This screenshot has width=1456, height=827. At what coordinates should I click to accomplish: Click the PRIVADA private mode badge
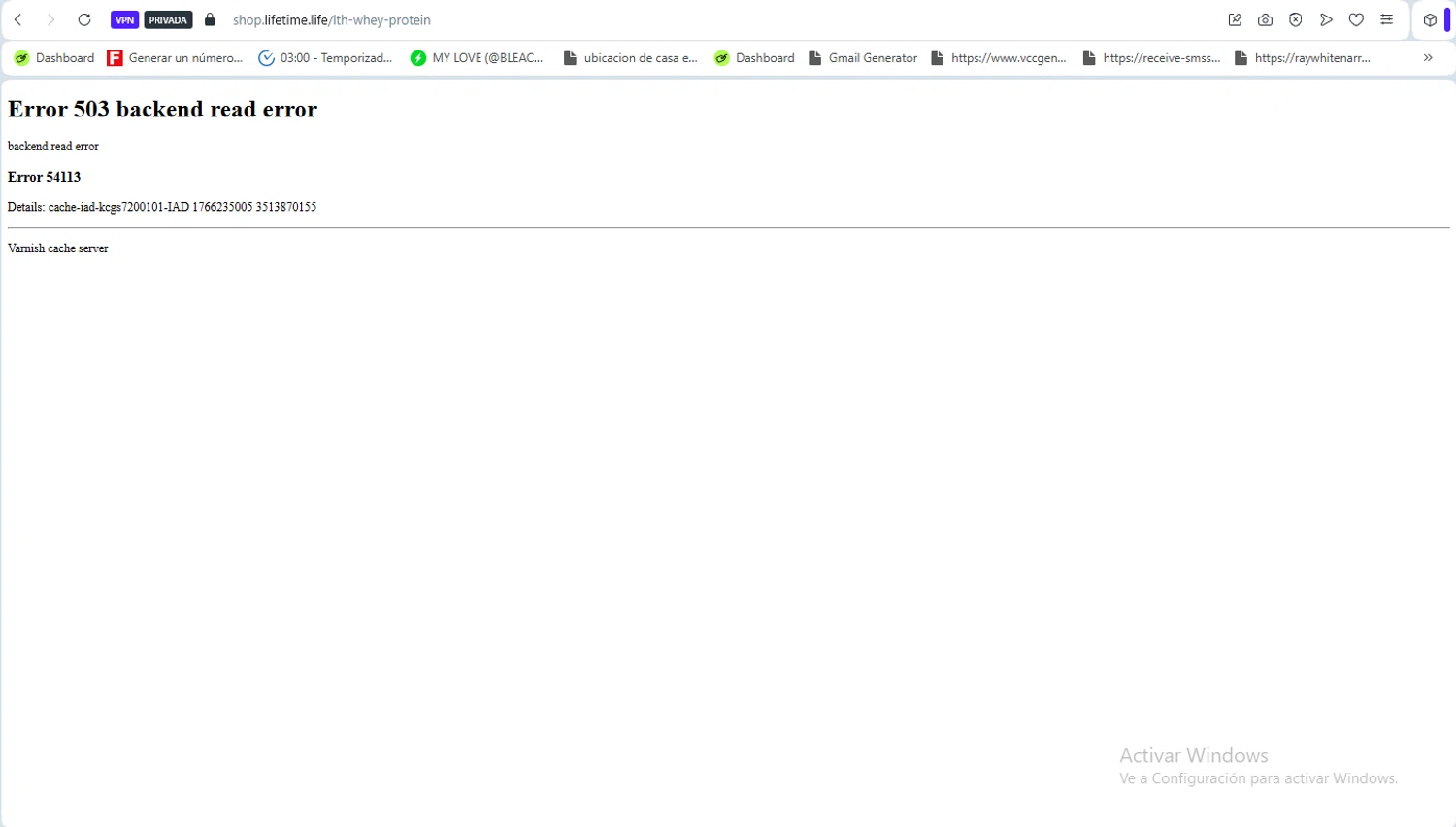(x=168, y=19)
